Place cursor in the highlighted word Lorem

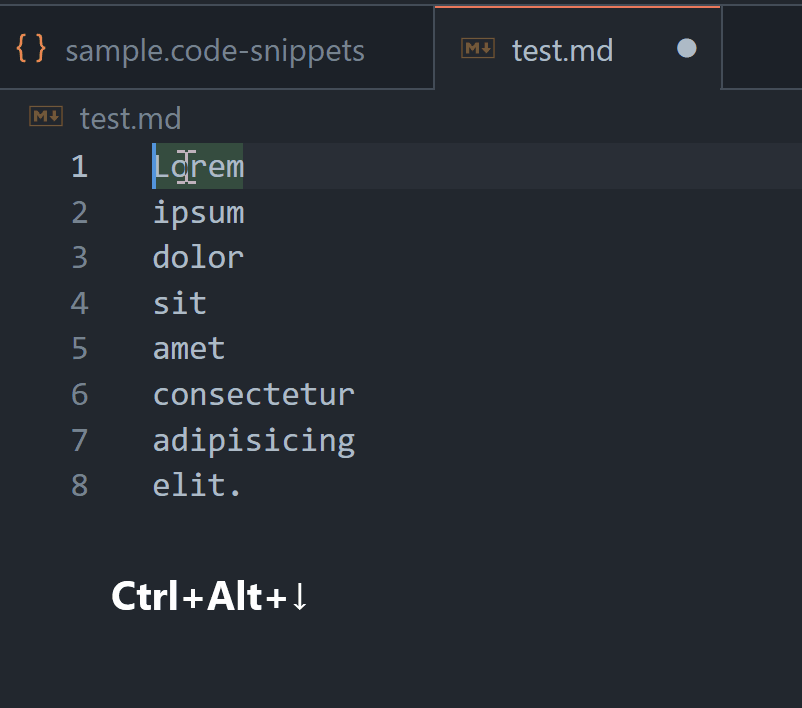pos(198,167)
